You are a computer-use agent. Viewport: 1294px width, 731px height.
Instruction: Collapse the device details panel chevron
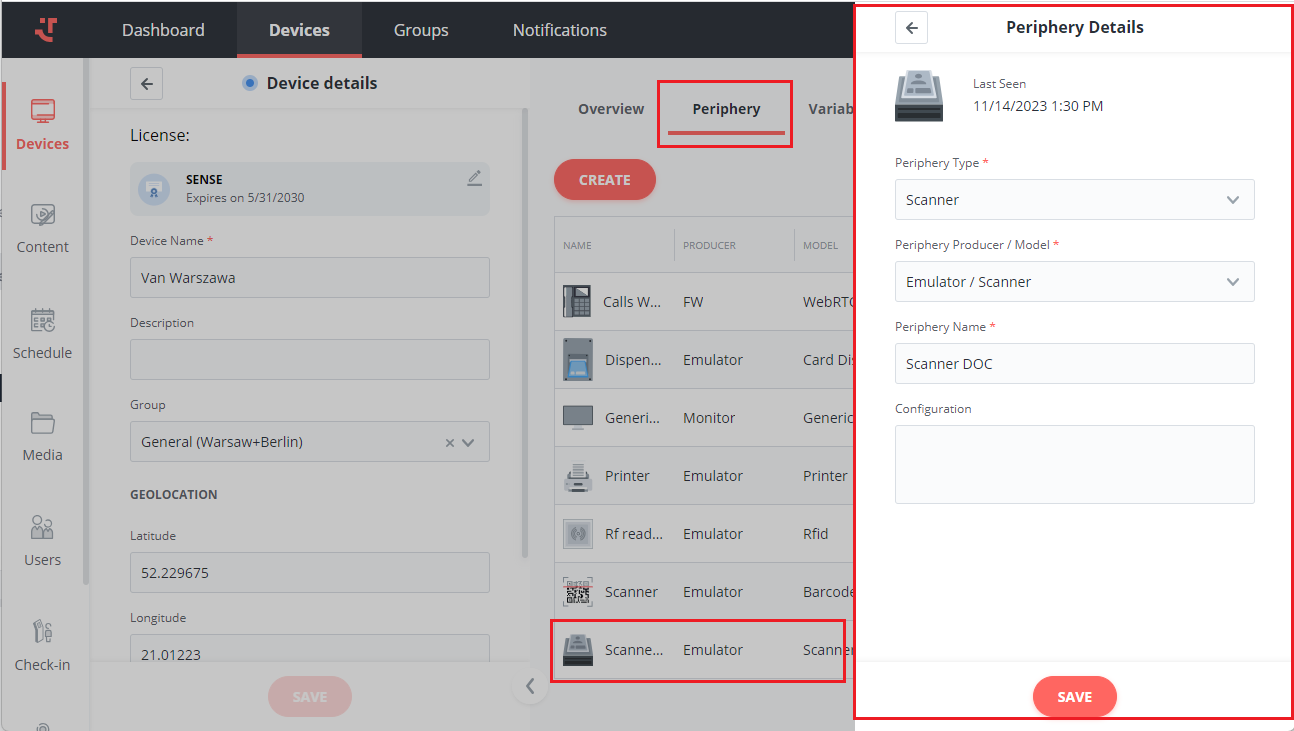pyautogui.click(x=530, y=686)
